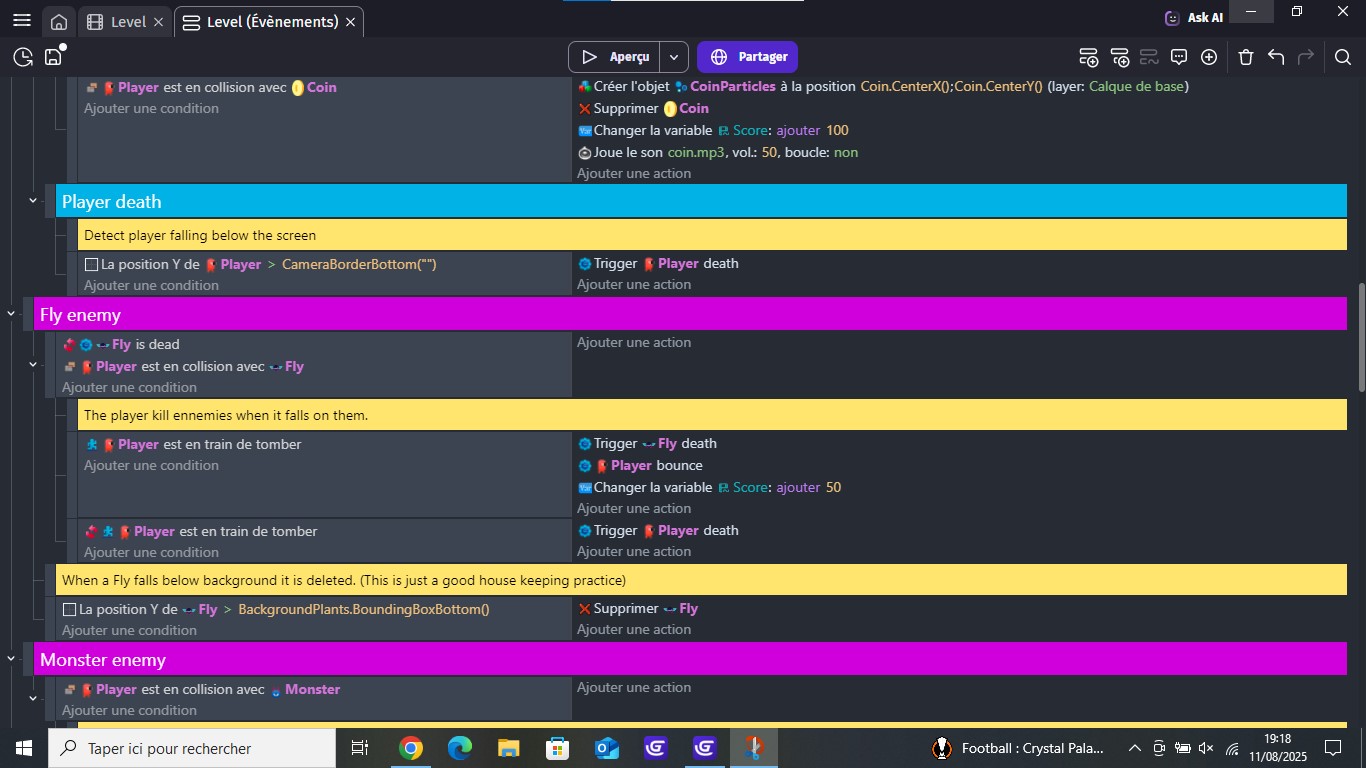This screenshot has height=768, width=1366.
Task: Open Microsoft Edge from the taskbar
Action: 459,748
